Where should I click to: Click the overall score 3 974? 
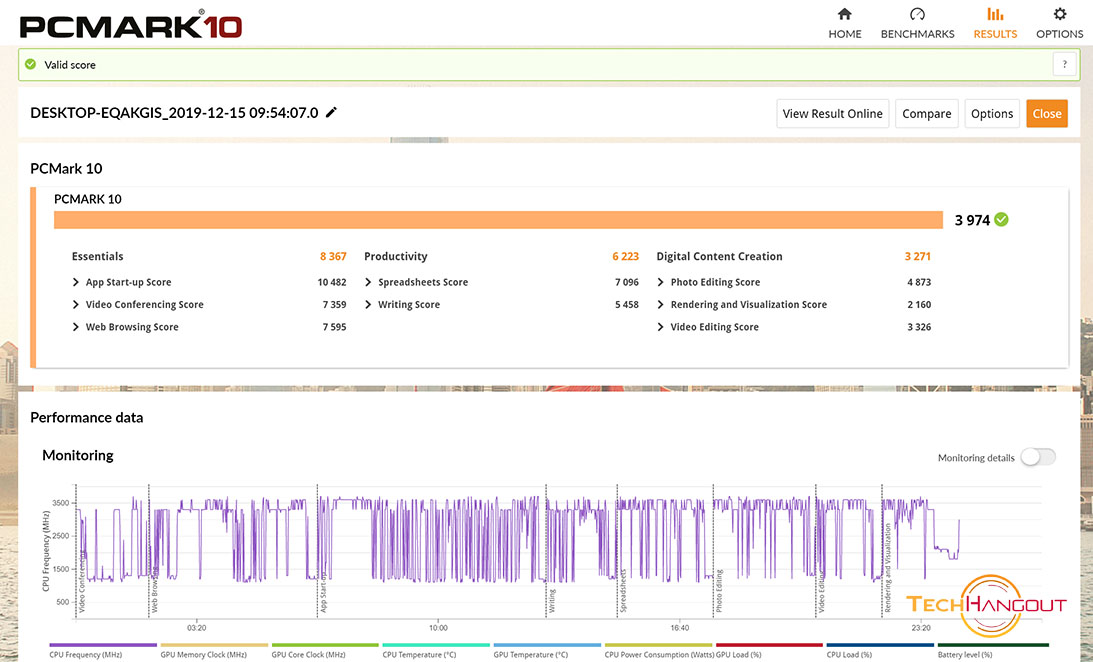tap(972, 220)
